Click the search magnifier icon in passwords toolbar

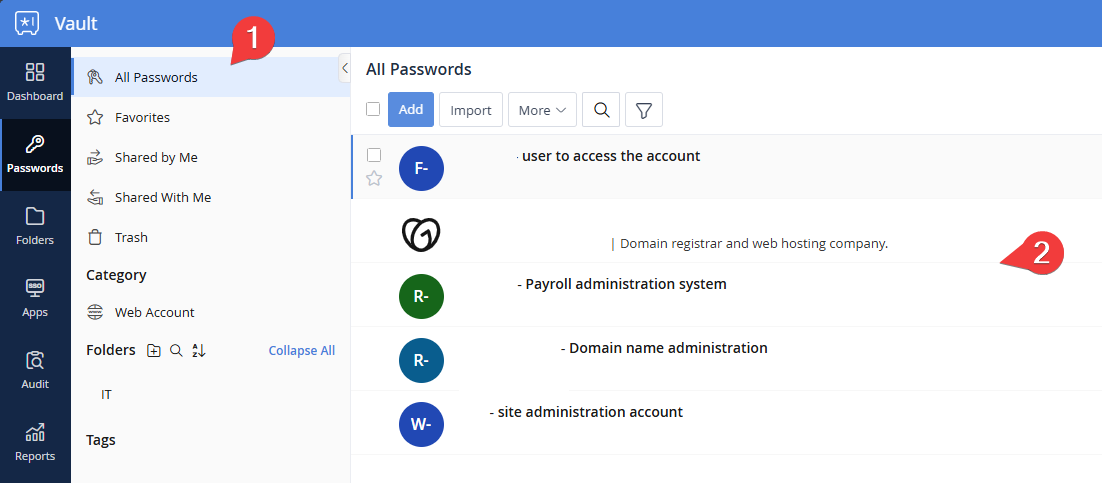coord(602,110)
